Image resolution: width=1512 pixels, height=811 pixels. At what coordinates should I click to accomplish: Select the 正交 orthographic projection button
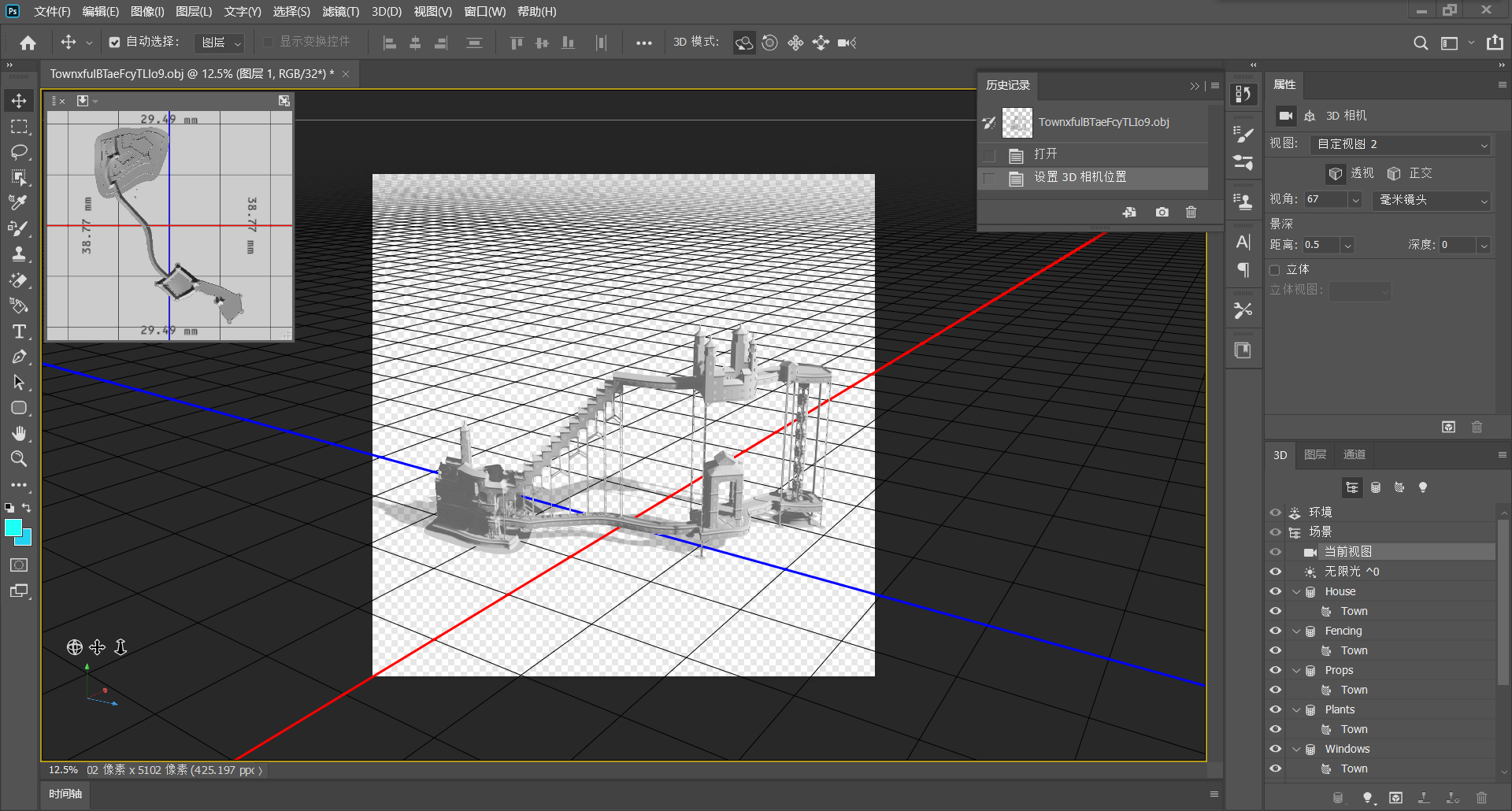coord(1410,173)
